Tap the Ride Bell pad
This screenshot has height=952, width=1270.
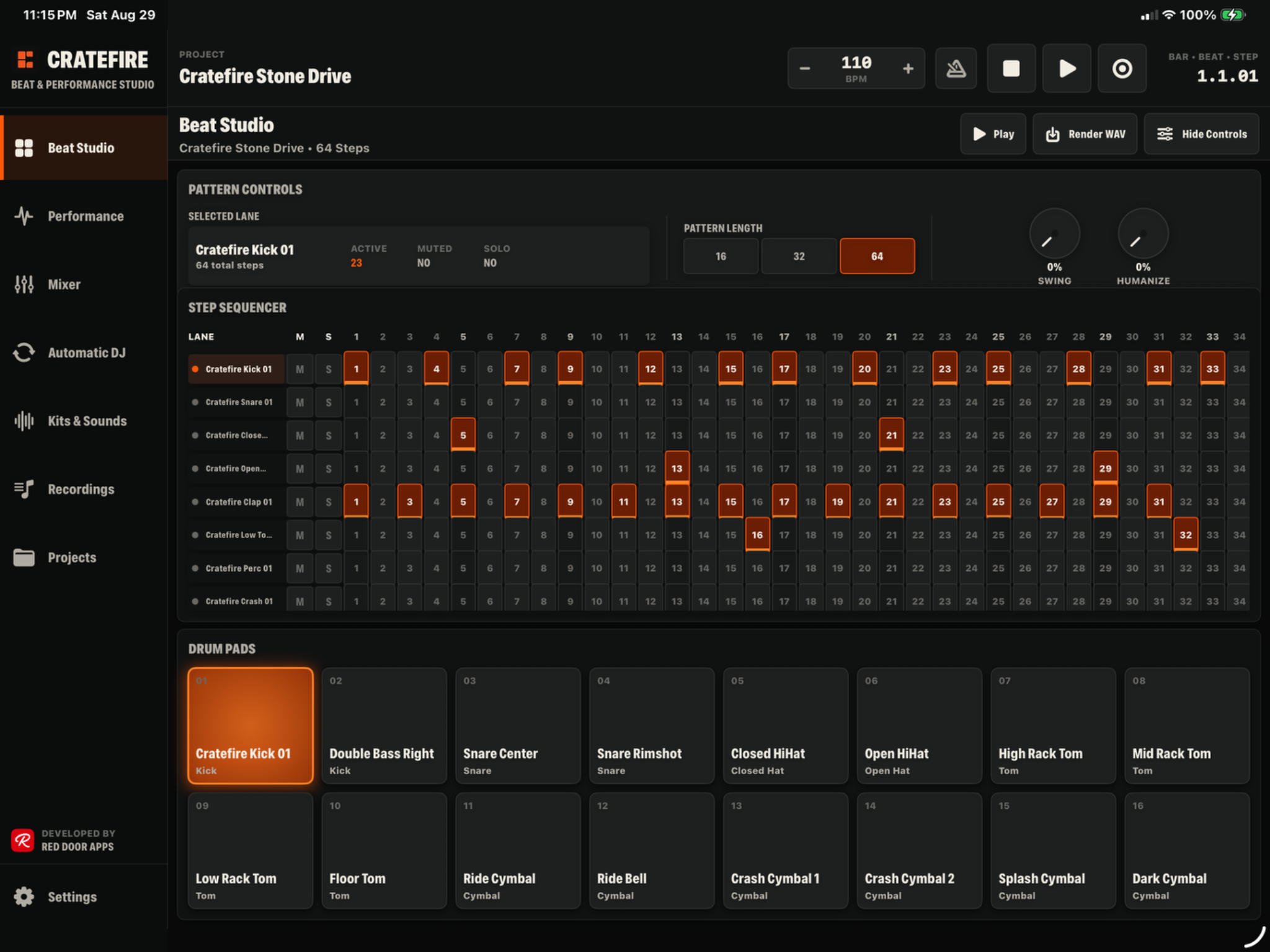(652, 851)
